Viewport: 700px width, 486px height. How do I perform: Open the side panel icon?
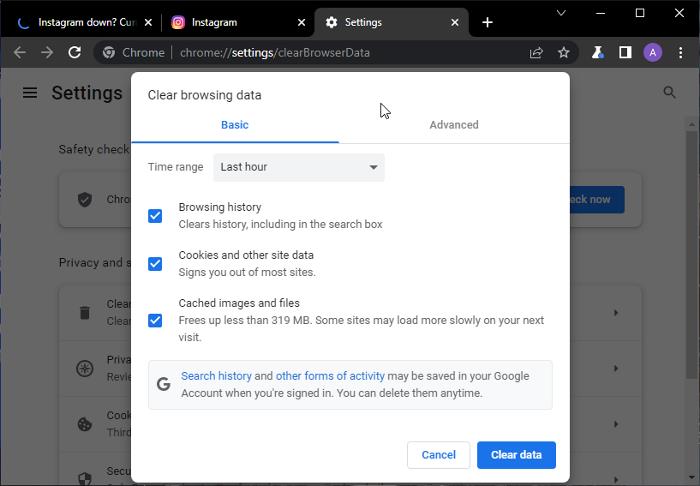point(625,52)
